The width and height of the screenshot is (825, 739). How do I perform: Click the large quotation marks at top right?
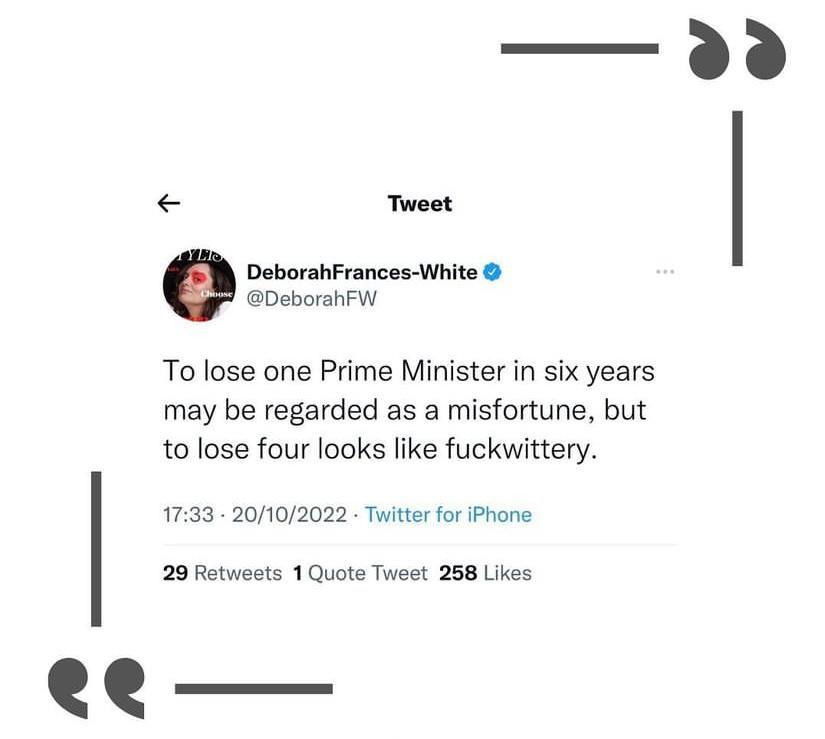[x=737, y=52]
